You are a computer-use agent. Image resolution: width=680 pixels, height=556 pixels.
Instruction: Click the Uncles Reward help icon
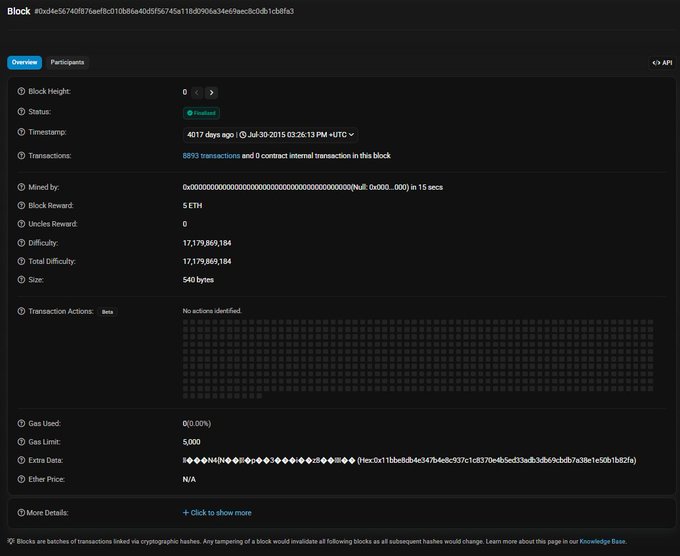(x=21, y=224)
